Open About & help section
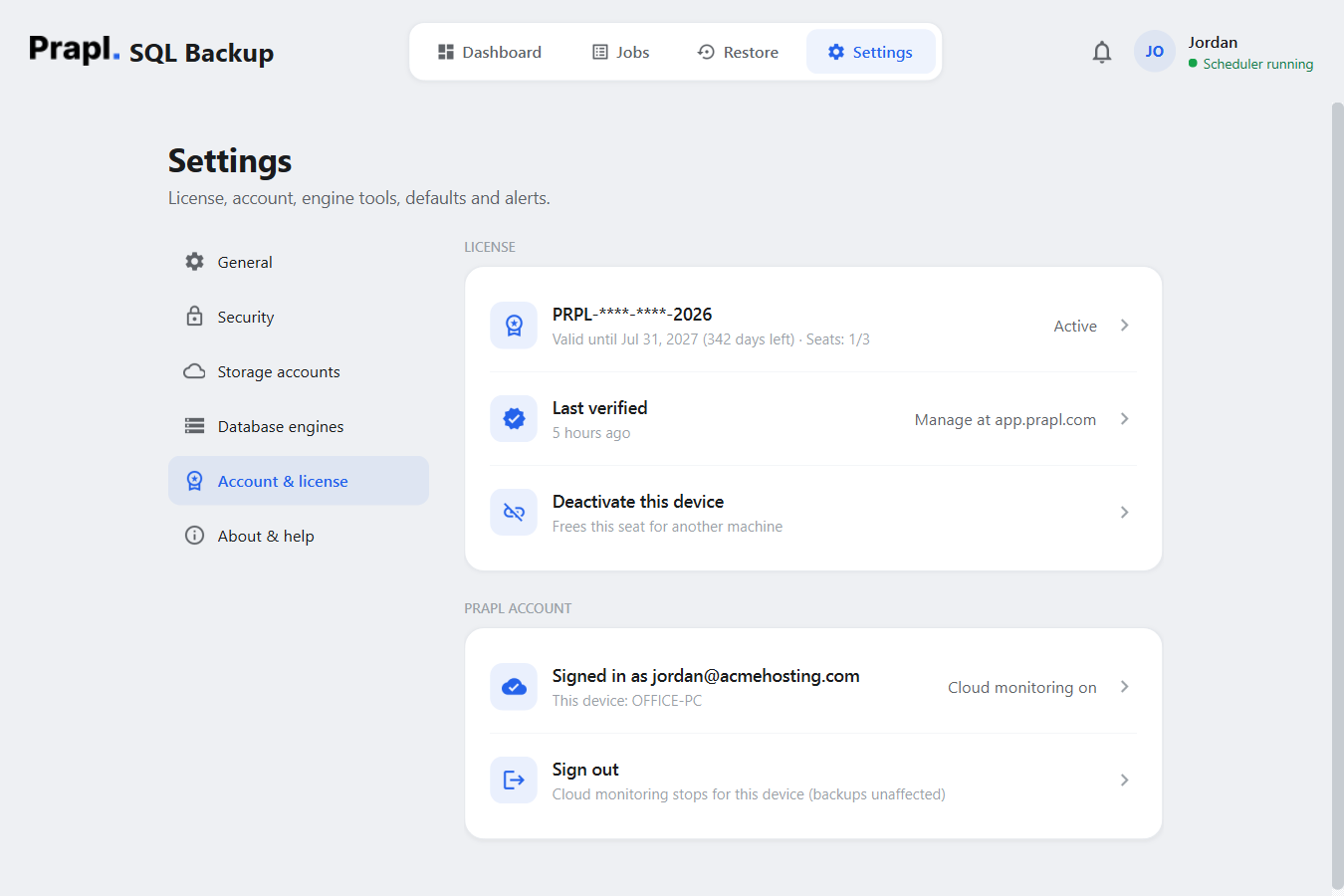Image resolution: width=1344 pixels, height=896 pixels. coord(299,536)
